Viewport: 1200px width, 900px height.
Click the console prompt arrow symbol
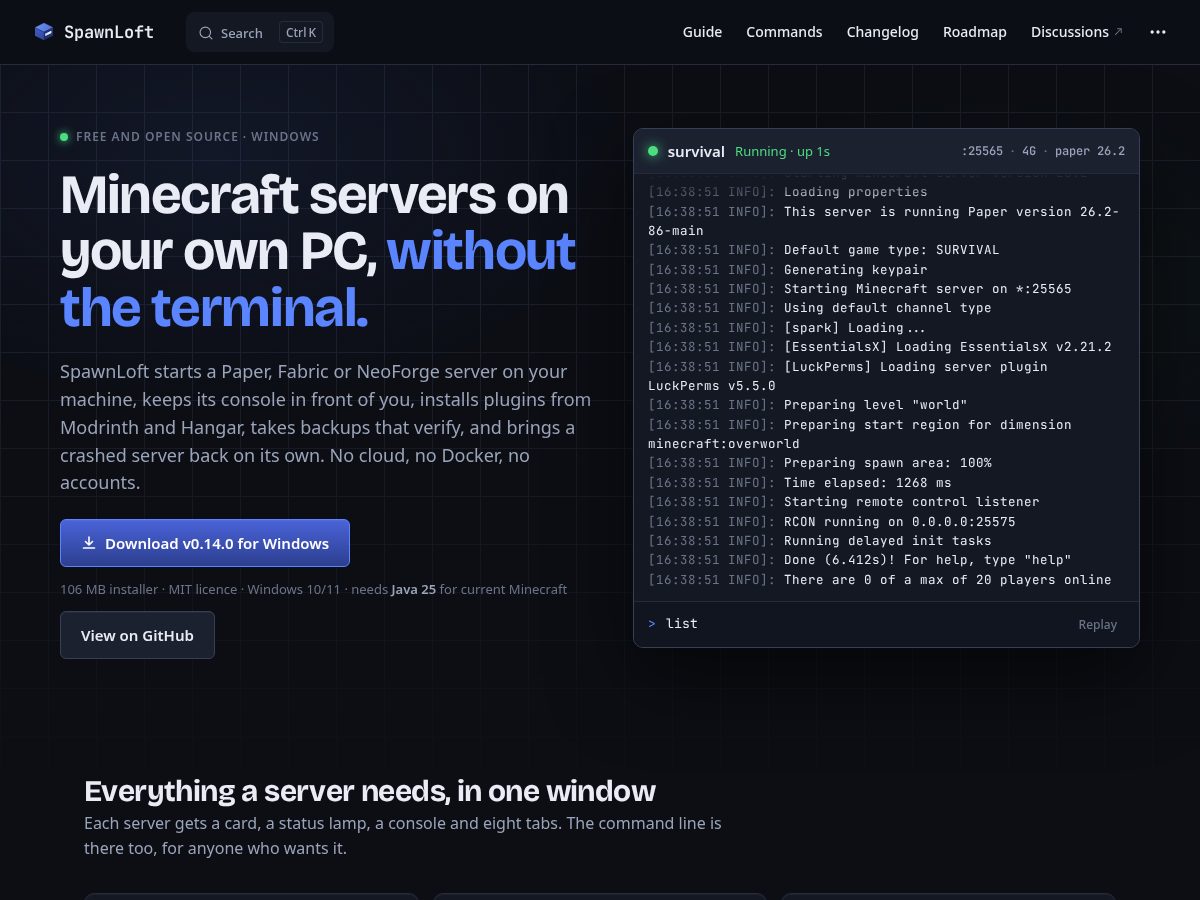click(652, 624)
